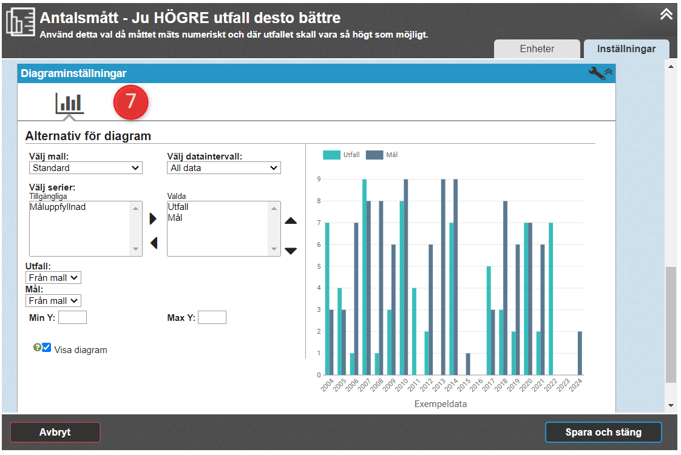Viewport: 681px width, 455px height.
Task: Click the red number 7 badge
Action: 131,102
